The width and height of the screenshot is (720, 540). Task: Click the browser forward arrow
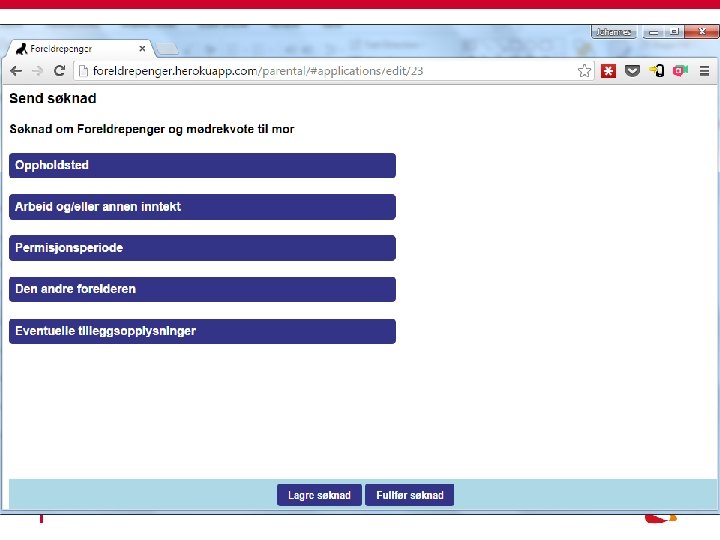tap(38, 71)
